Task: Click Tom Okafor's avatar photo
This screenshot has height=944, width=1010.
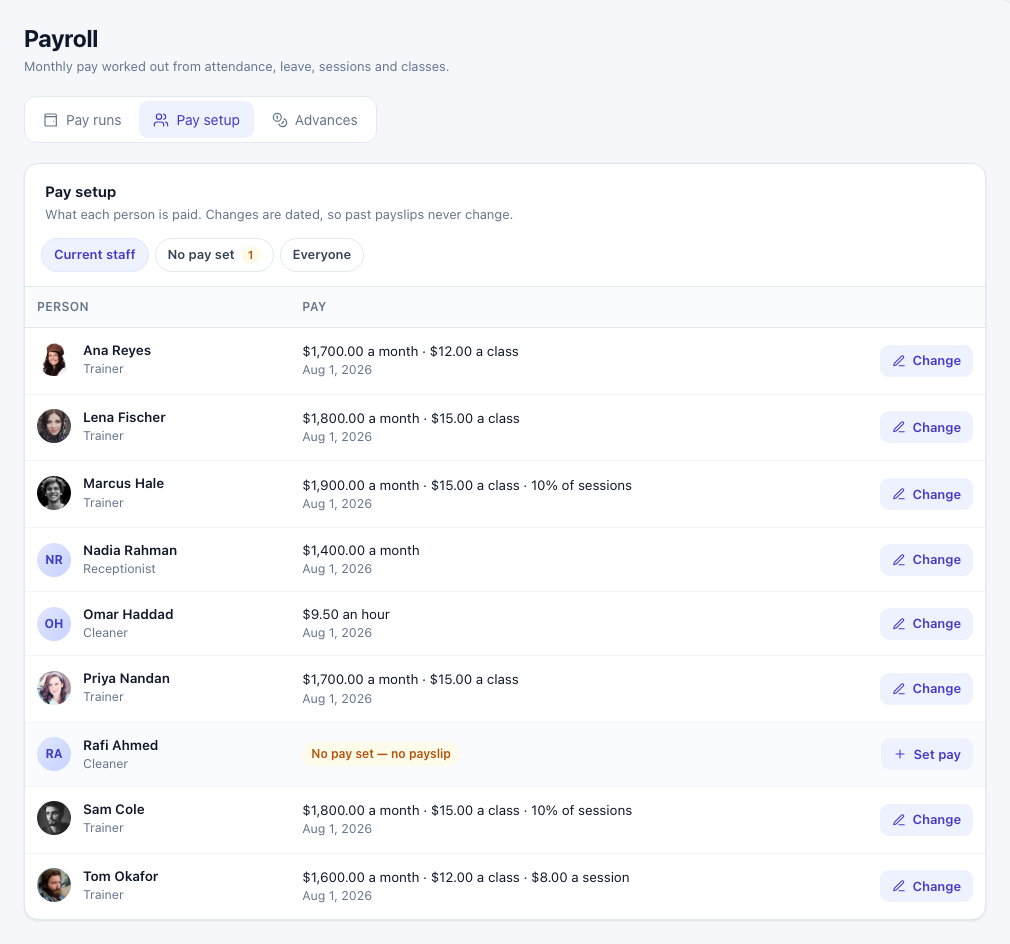Action: pyautogui.click(x=54, y=885)
